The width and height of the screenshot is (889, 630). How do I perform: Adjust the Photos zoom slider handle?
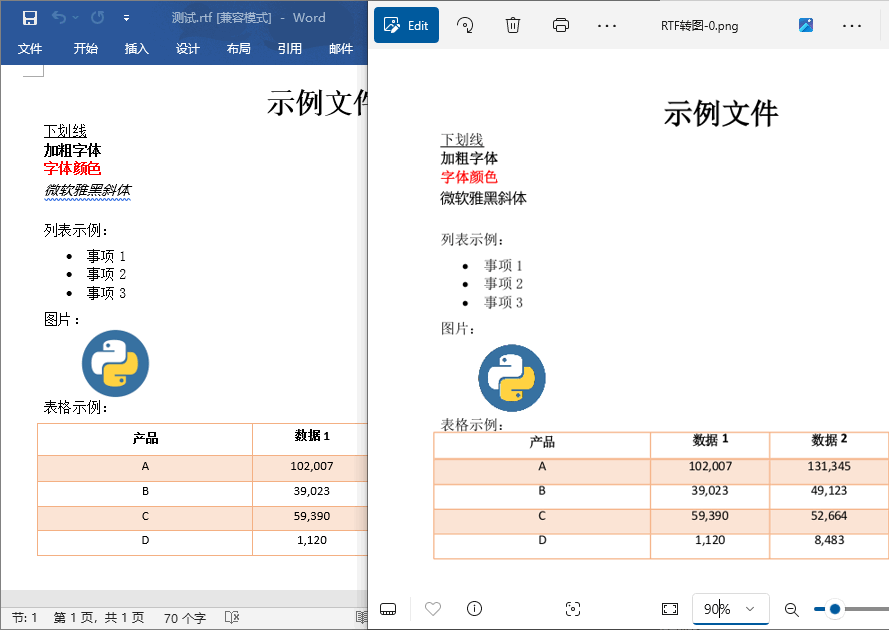[835, 609]
